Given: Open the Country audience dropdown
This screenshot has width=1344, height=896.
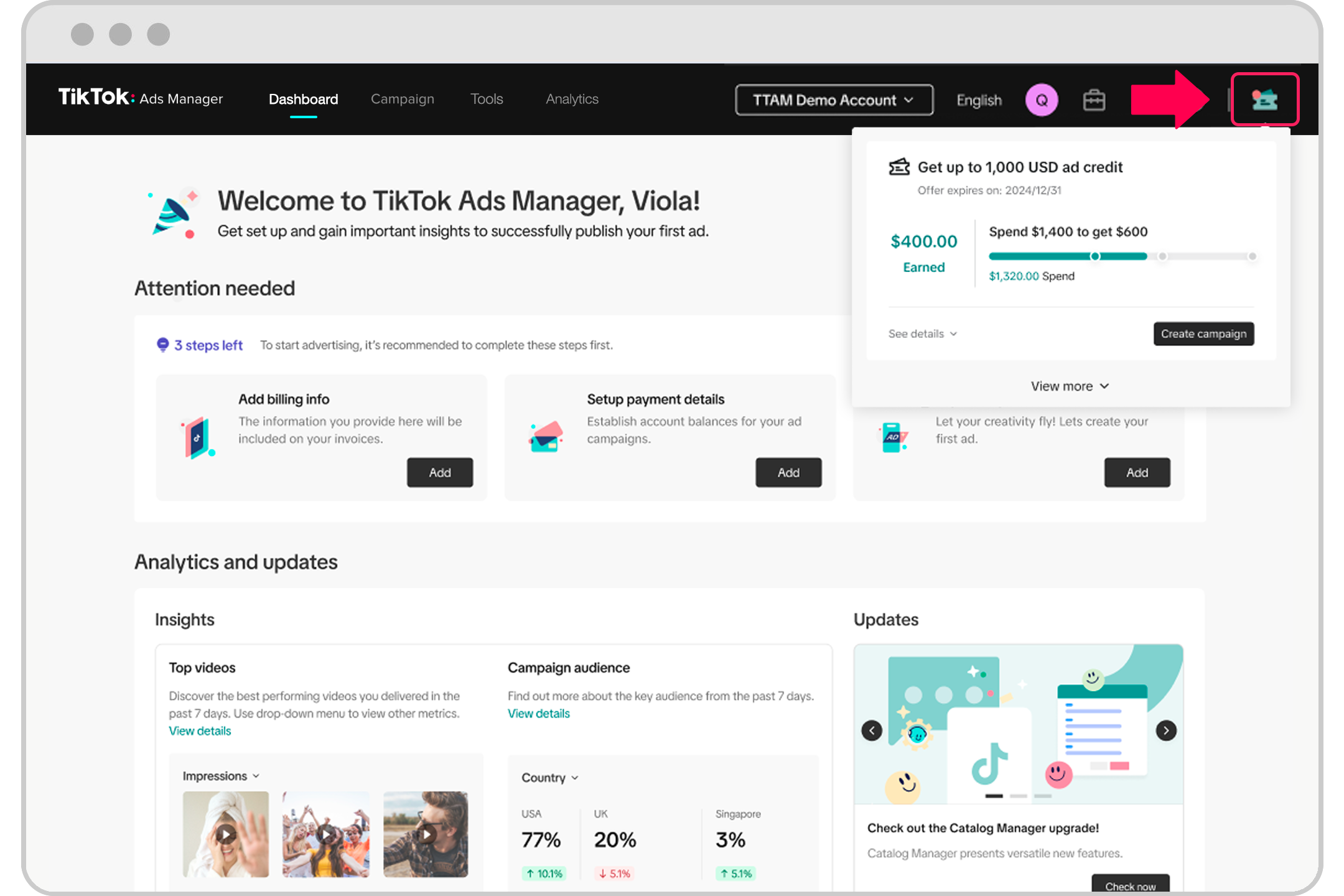Looking at the screenshot, I should (x=549, y=778).
